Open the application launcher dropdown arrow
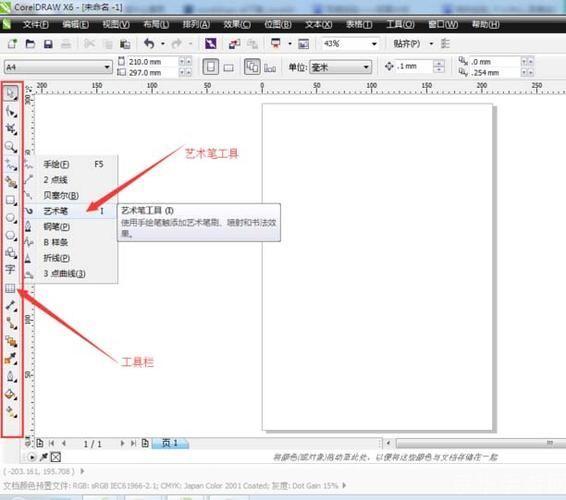 290,44
